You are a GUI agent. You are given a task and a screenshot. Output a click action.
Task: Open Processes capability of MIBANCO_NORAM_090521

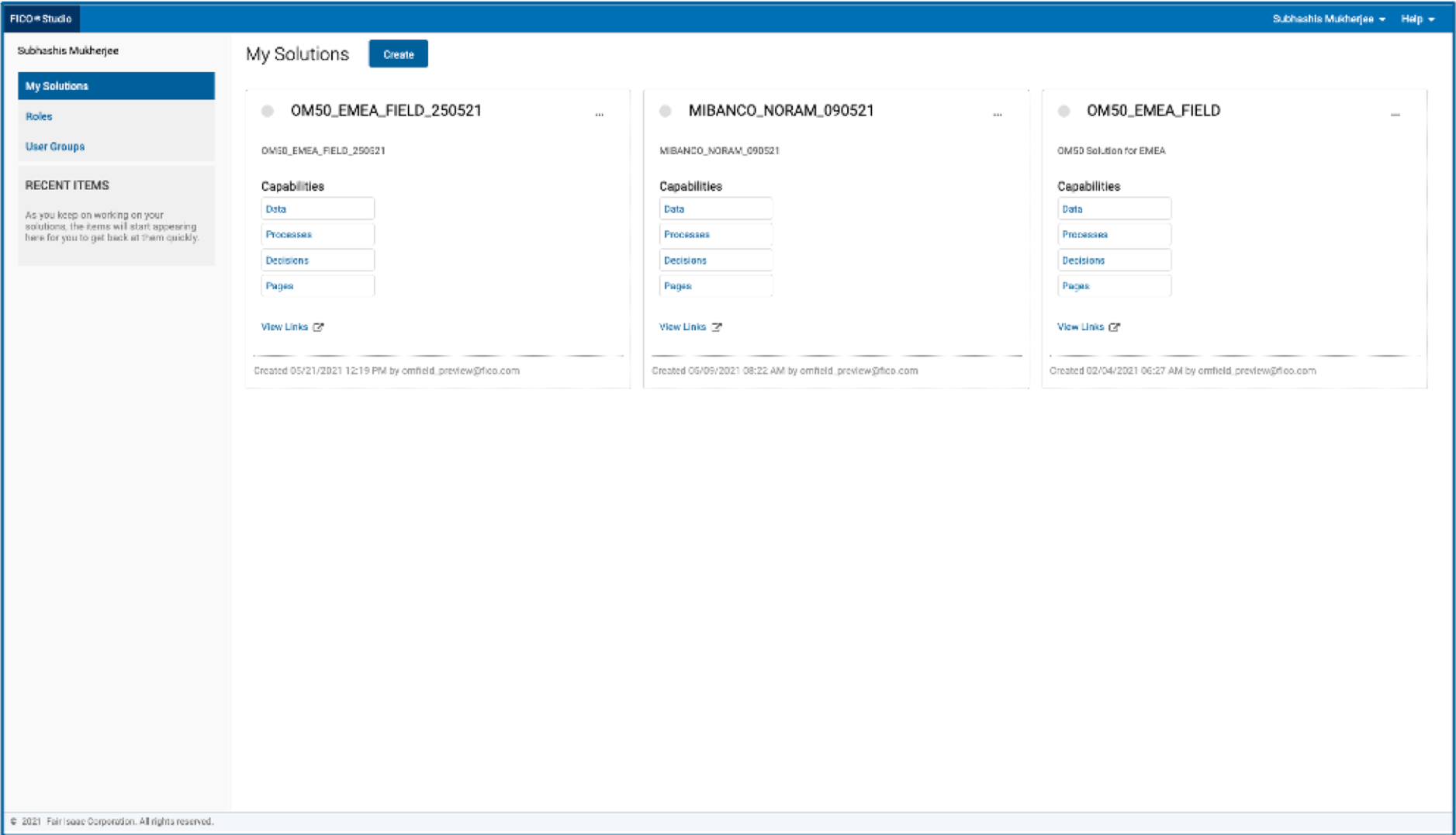pos(716,234)
